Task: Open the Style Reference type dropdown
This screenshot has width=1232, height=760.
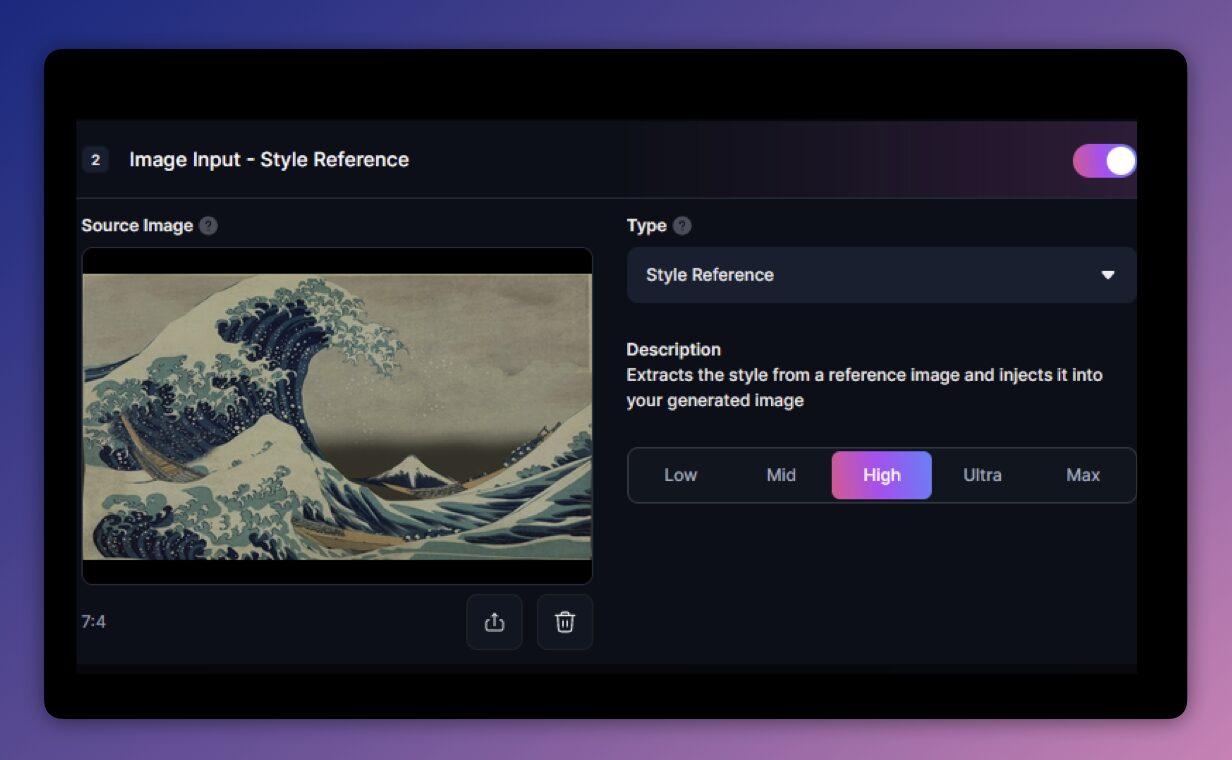Action: (881, 274)
